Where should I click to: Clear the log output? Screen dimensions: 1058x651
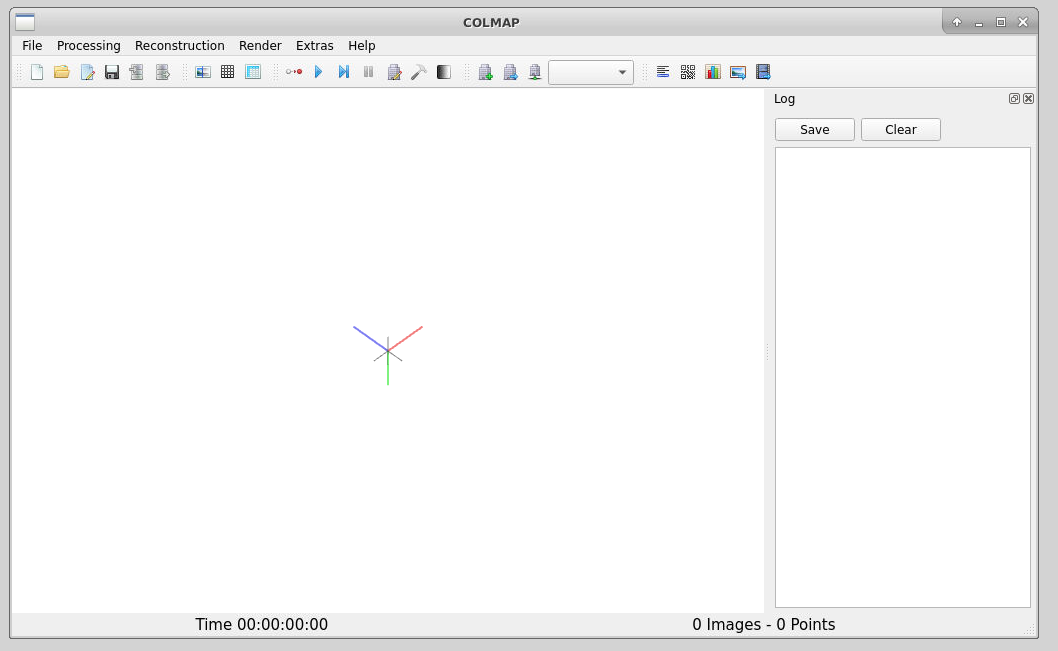pos(900,129)
